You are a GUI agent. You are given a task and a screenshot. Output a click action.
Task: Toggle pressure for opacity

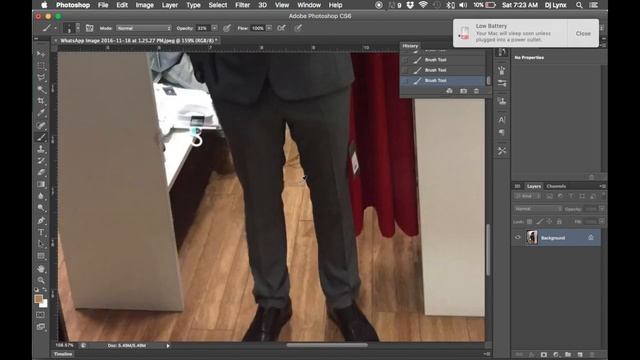[227, 28]
